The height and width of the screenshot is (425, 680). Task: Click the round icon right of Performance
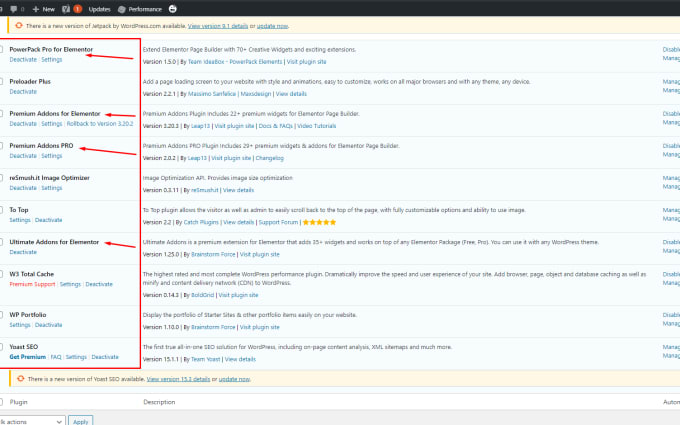click(x=173, y=9)
